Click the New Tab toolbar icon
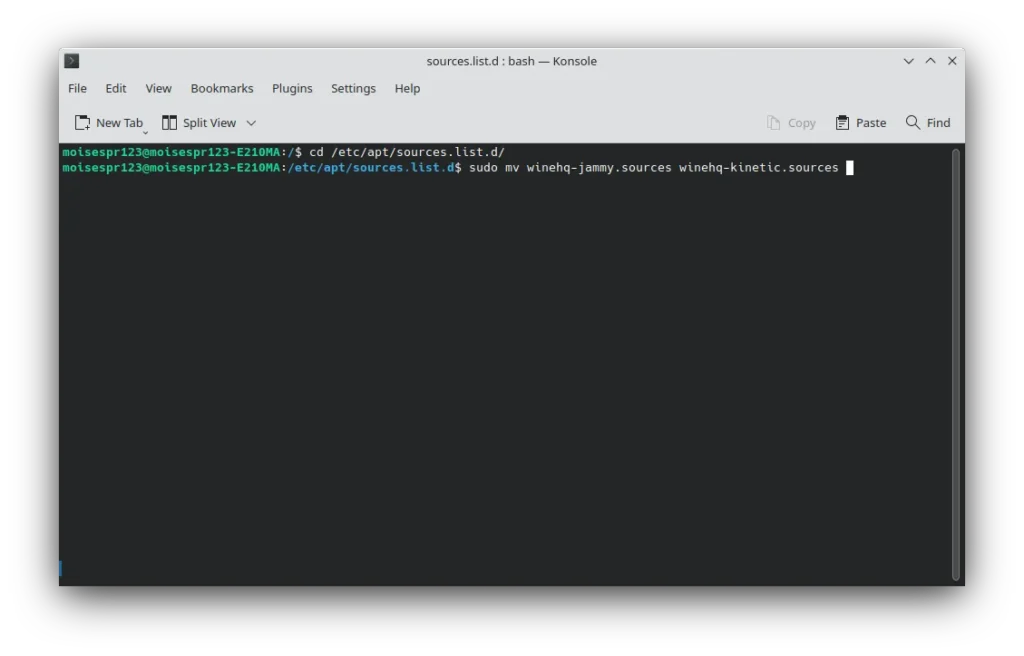 click(x=83, y=122)
